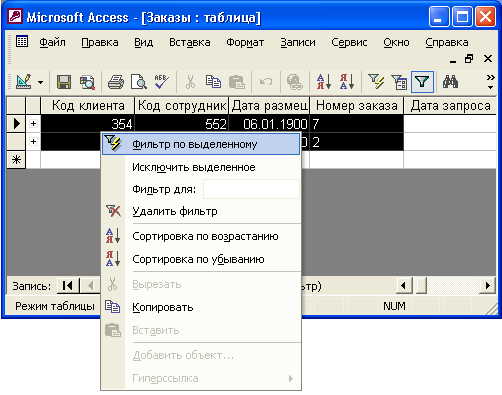Click the Sort descending toolbar icon
502x395 pixels.
(347, 82)
